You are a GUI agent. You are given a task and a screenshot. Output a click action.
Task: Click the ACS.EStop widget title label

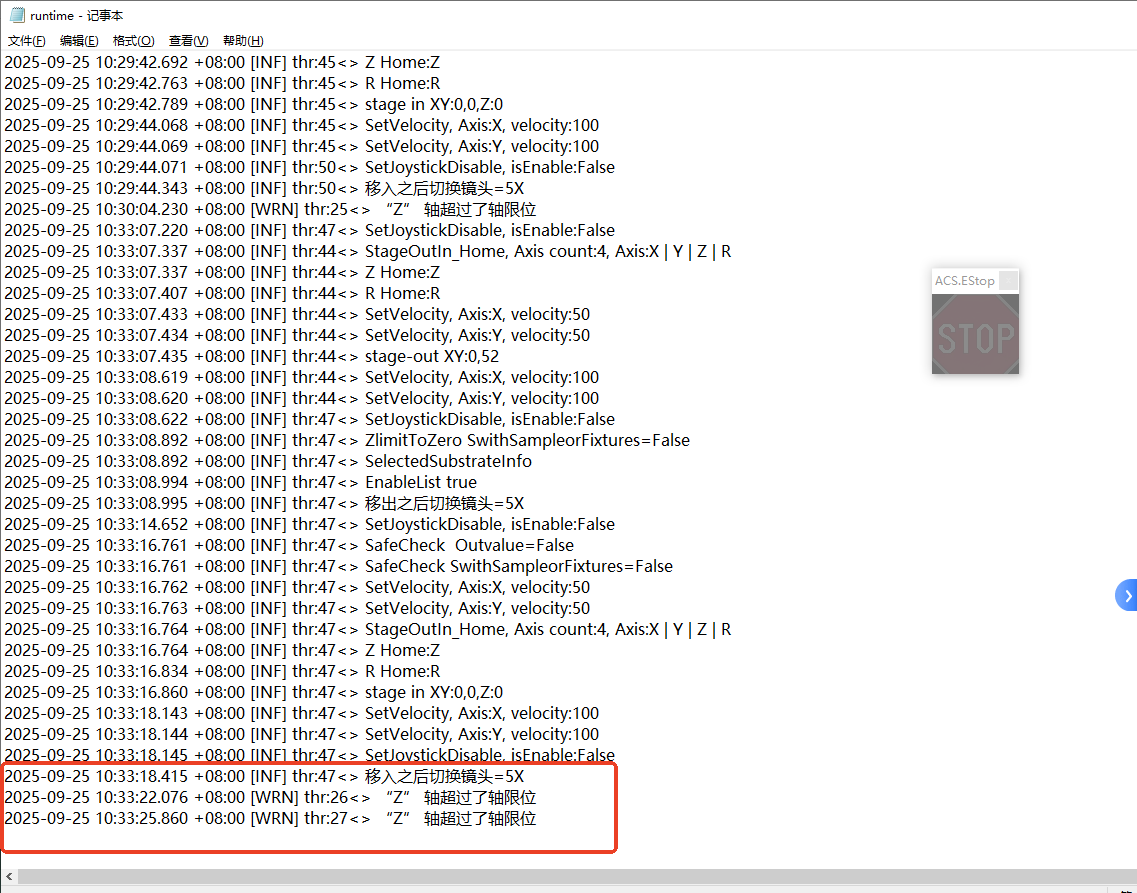tap(964, 281)
